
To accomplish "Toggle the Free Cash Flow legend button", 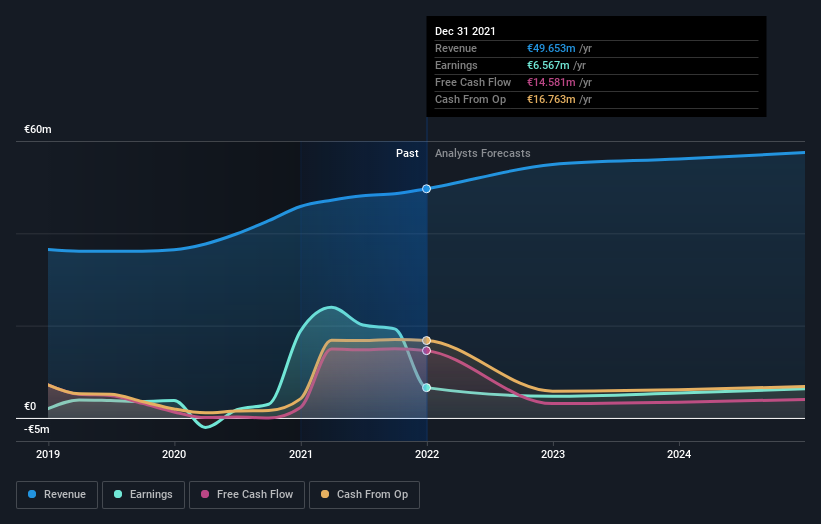I will (247, 495).
